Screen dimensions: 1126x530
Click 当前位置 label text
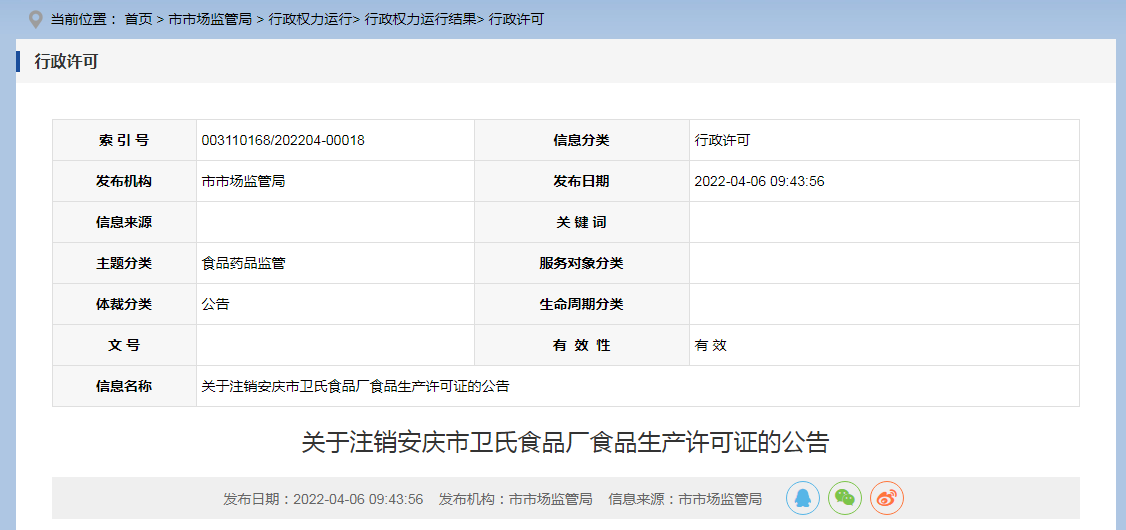click(x=83, y=19)
